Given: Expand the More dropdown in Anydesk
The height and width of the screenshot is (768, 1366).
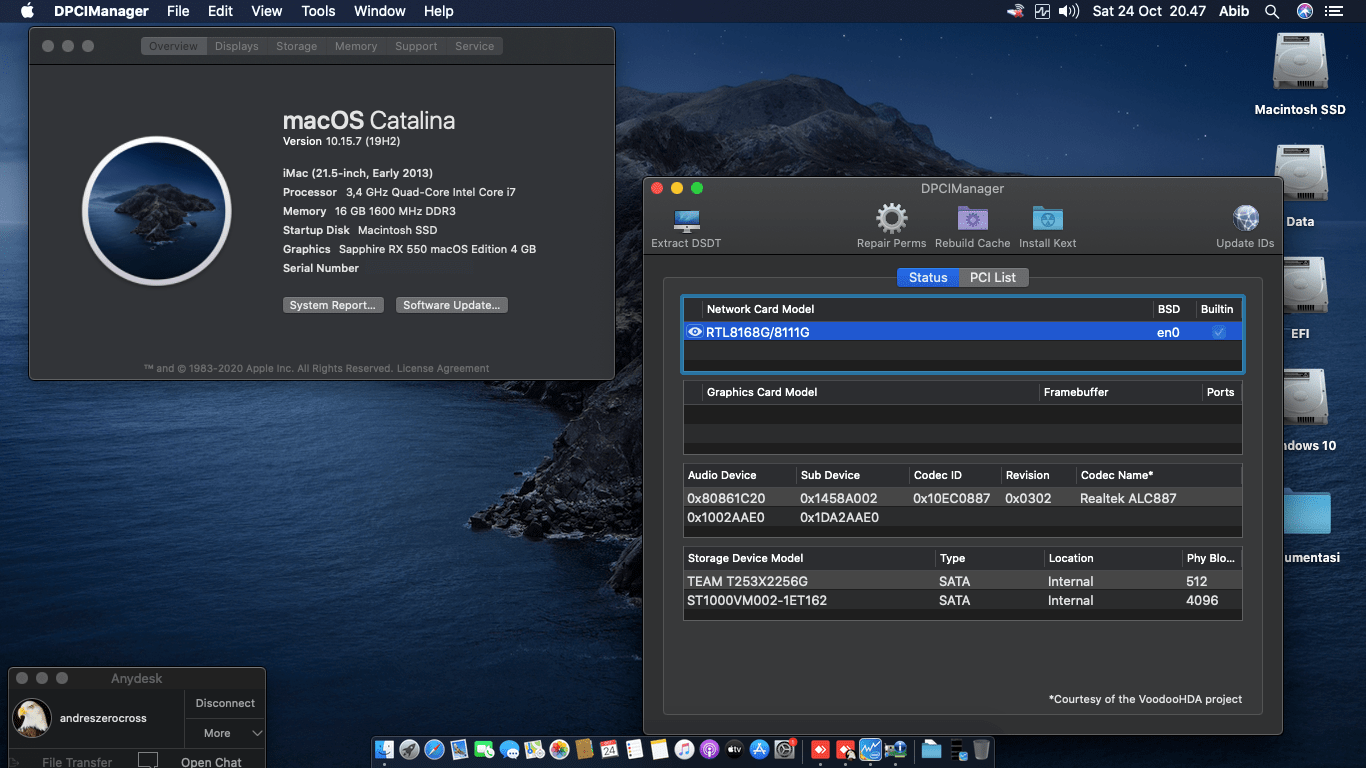Looking at the screenshot, I should 224,733.
